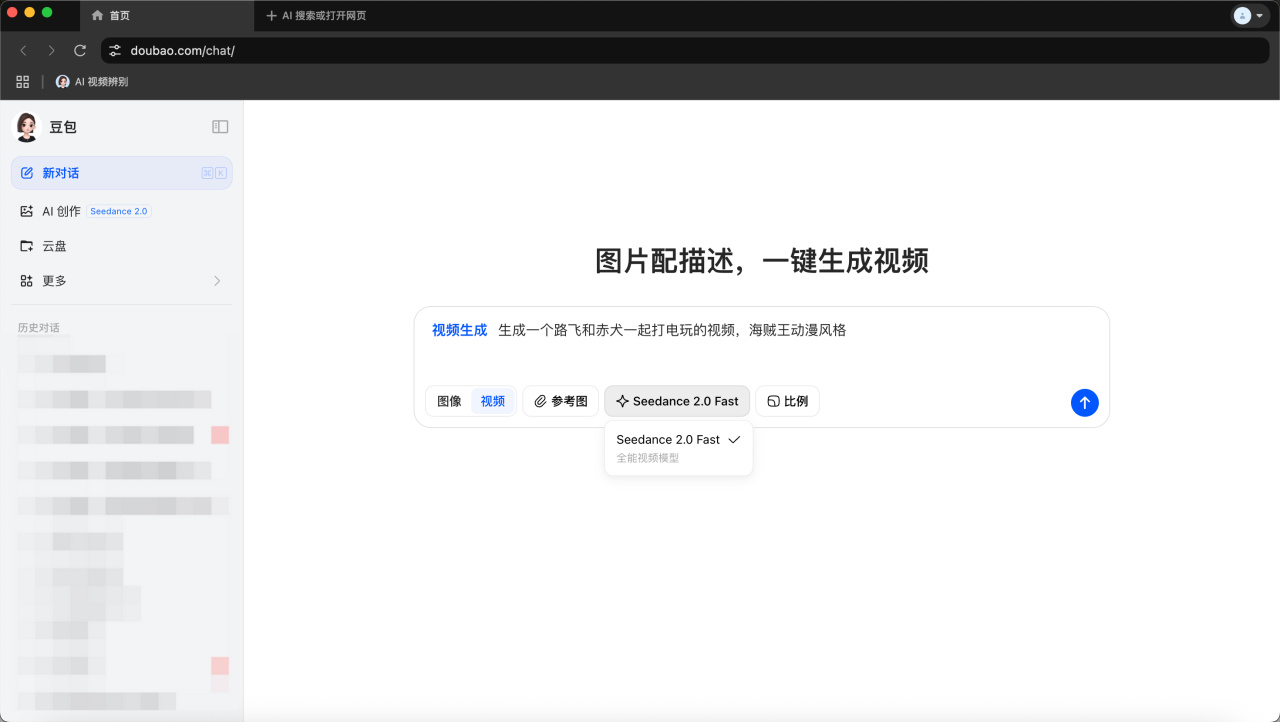This screenshot has width=1280, height=722.
Task: Open the browser profile menu
Action: tap(1249, 15)
